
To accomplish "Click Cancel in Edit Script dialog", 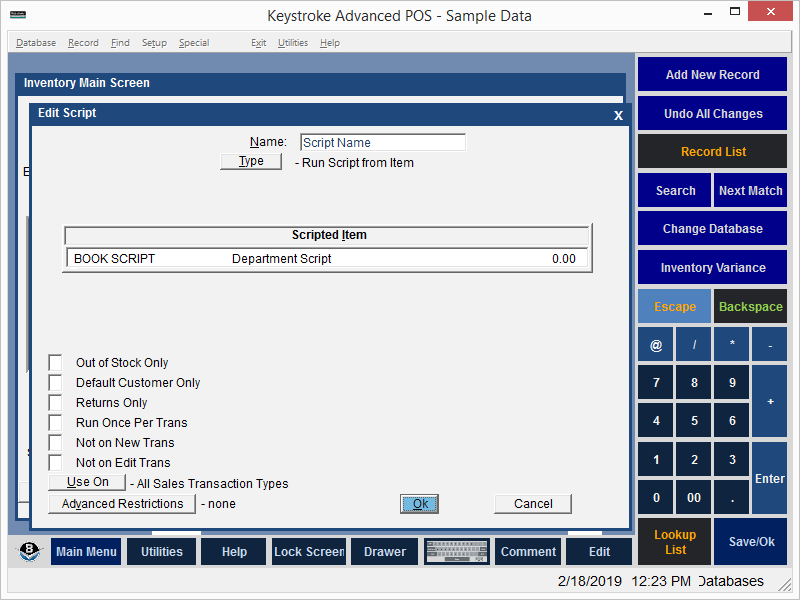I will click(532, 503).
